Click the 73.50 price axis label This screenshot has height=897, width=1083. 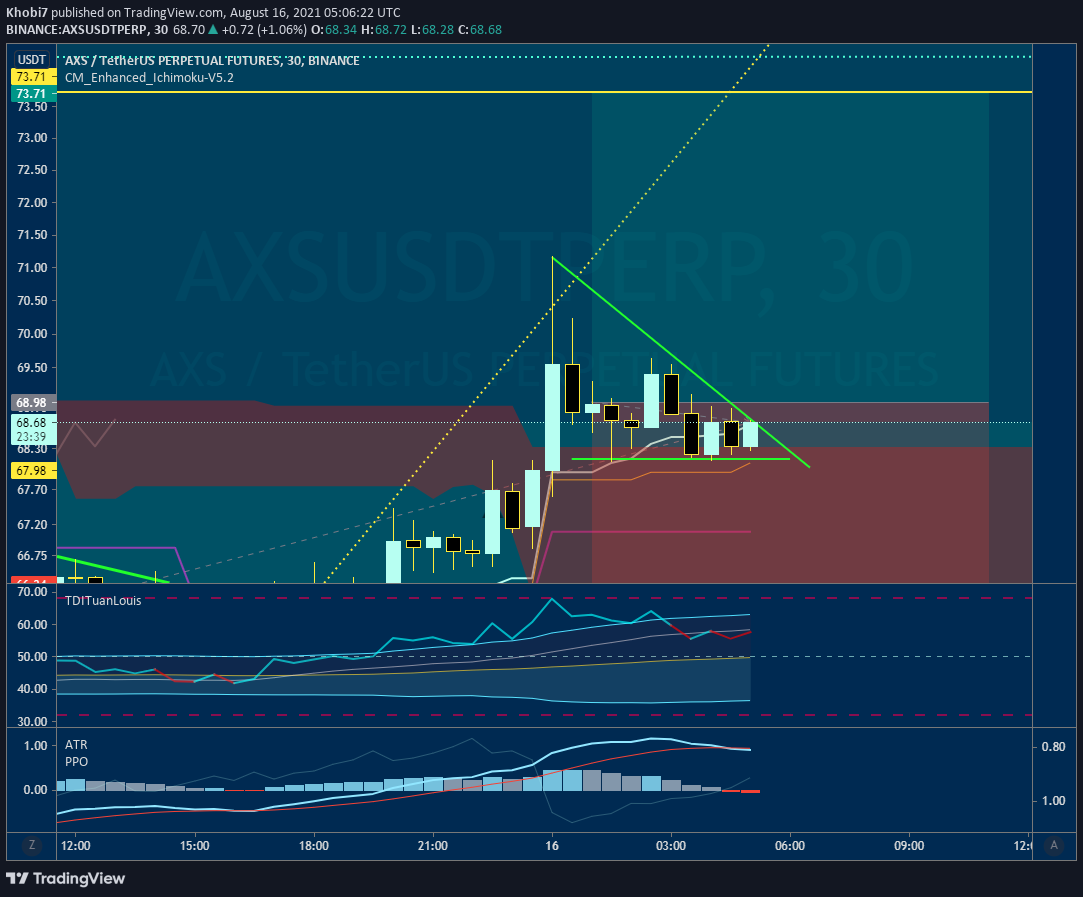pos(32,106)
